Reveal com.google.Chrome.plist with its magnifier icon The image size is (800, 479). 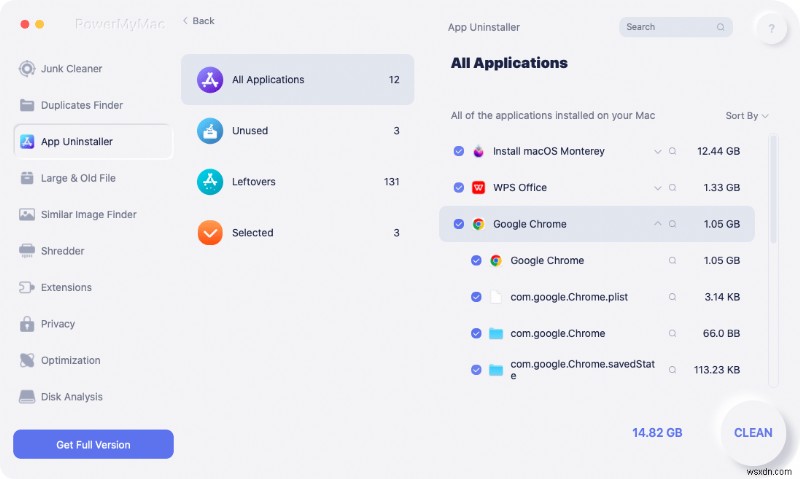pyautogui.click(x=672, y=296)
